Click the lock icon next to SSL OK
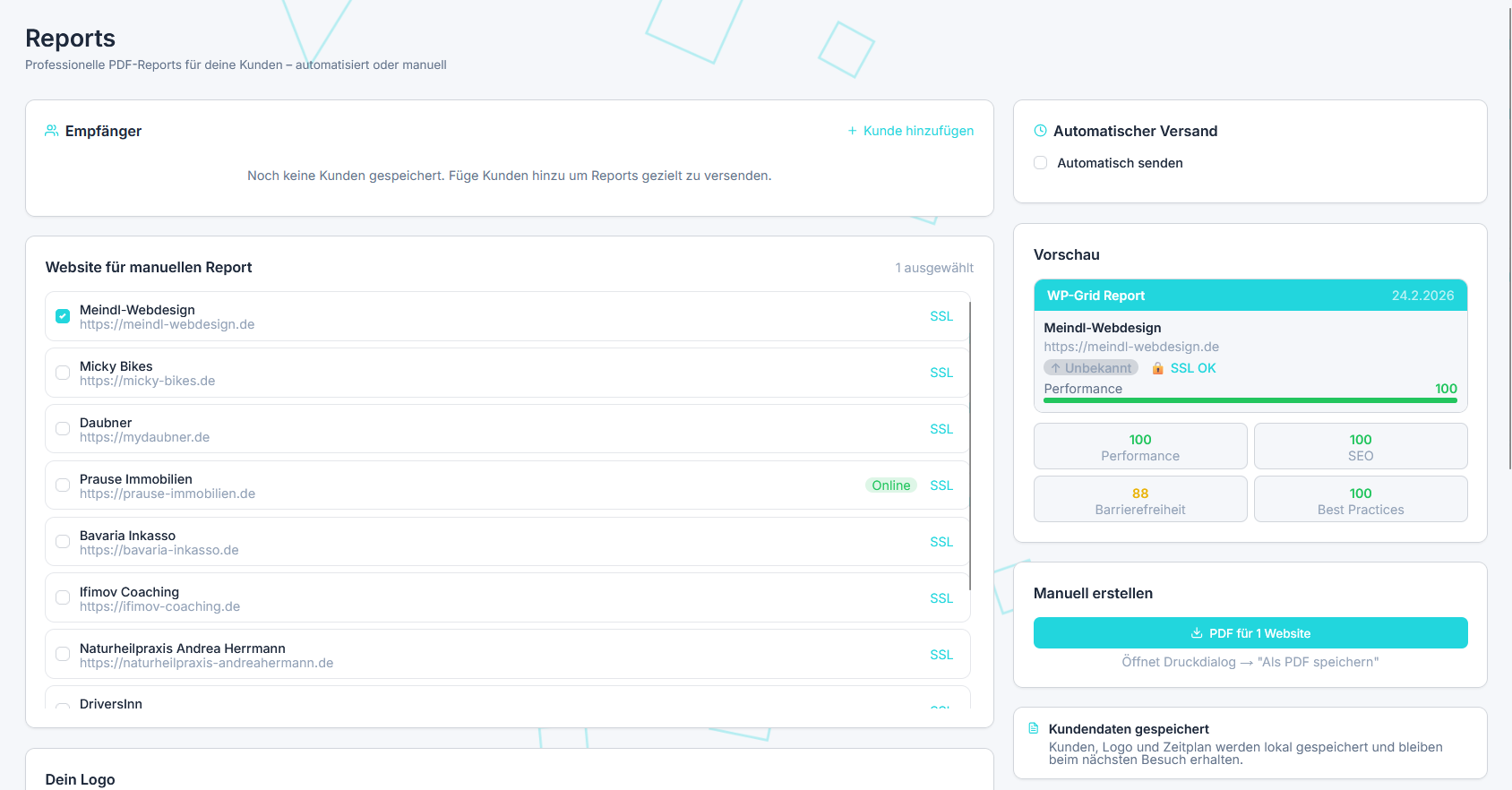Viewport: 1512px width, 790px height. pos(1157,368)
